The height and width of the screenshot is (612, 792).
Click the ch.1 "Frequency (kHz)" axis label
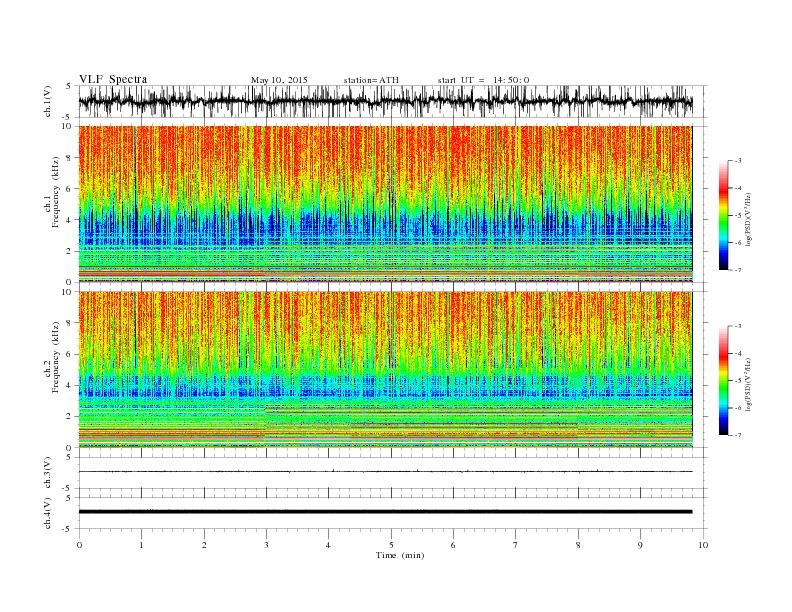point(55,192)
